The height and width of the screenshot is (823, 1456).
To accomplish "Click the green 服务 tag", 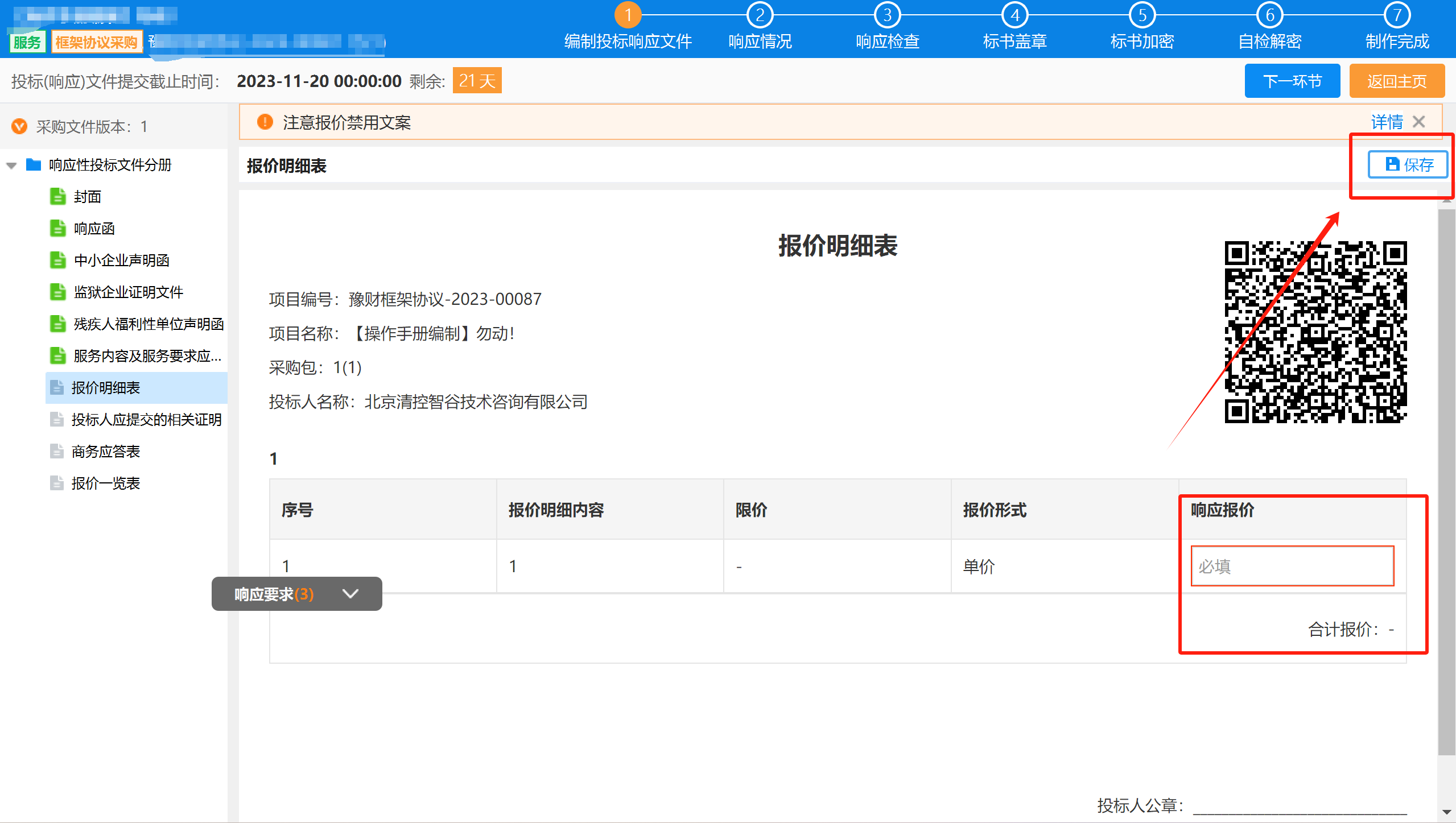I will coord(27,42).
